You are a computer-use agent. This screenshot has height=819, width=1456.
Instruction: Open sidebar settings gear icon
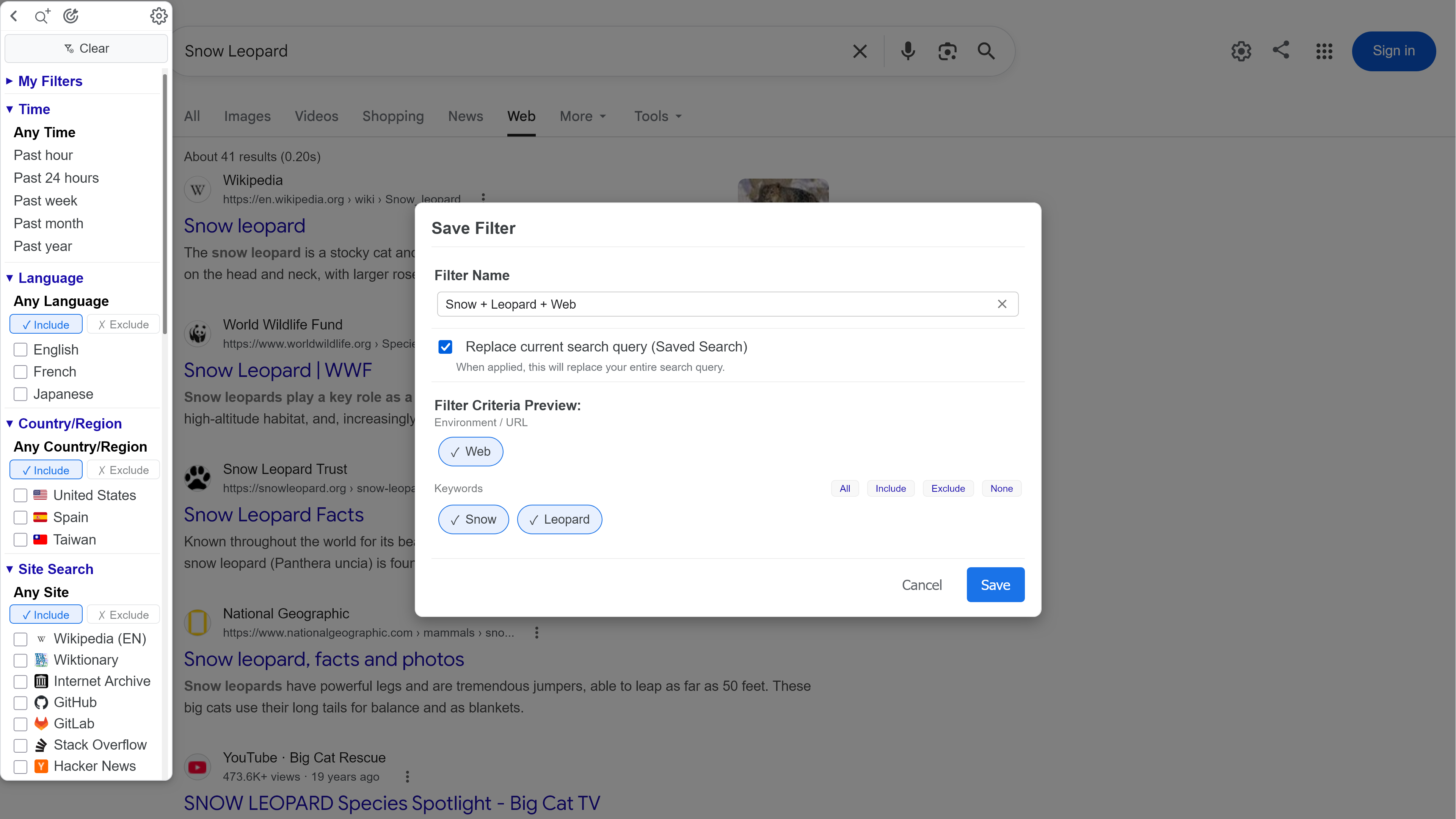pos(159,16)
